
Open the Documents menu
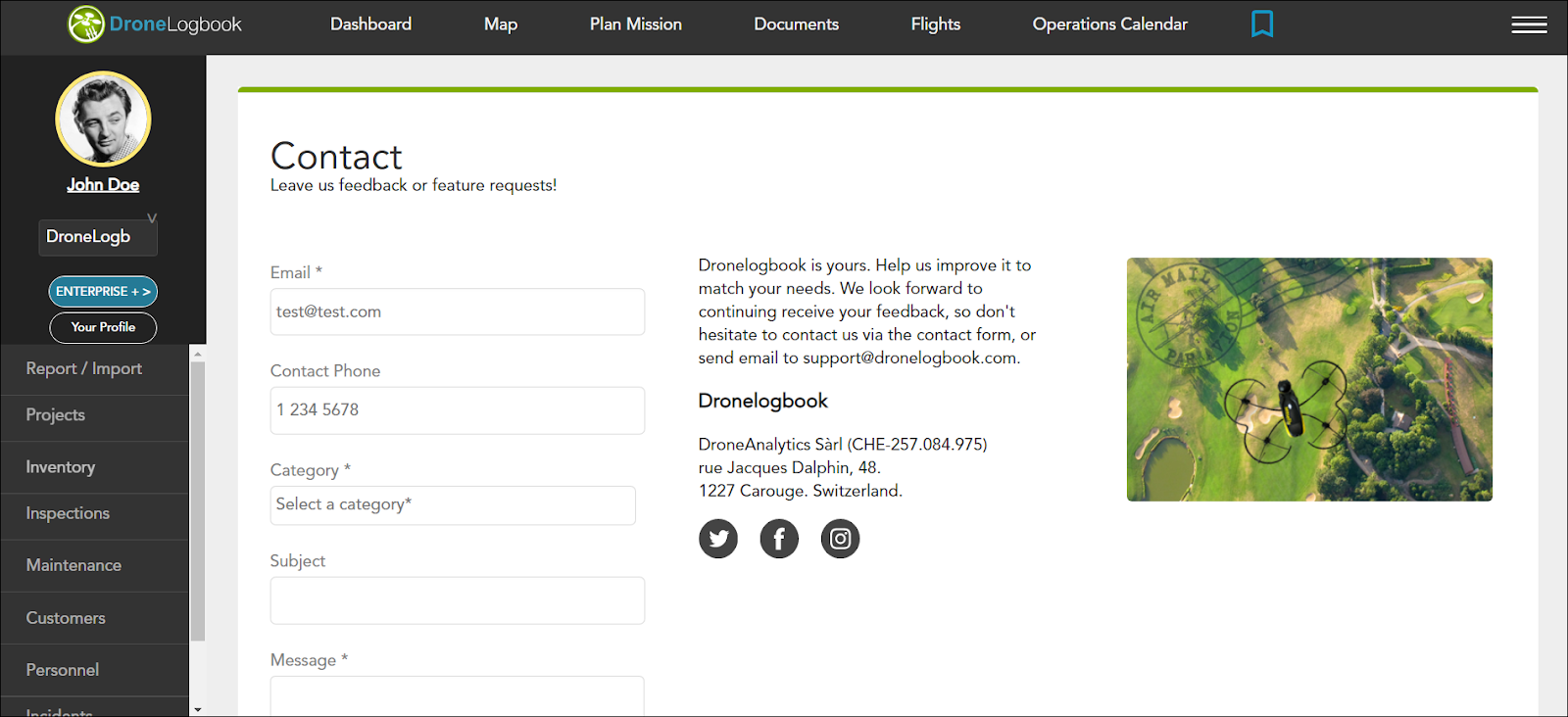point(797,24)
